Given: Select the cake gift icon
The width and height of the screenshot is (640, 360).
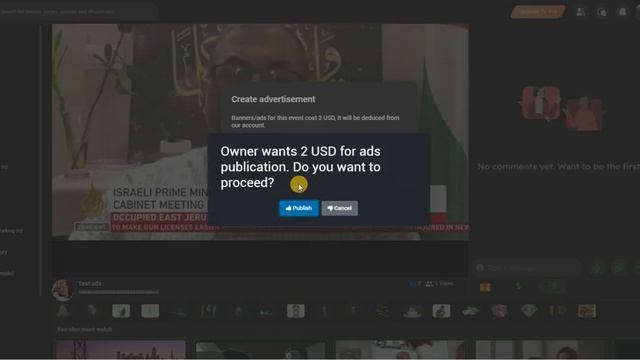Looking at the screenshot, I should 412,311.
